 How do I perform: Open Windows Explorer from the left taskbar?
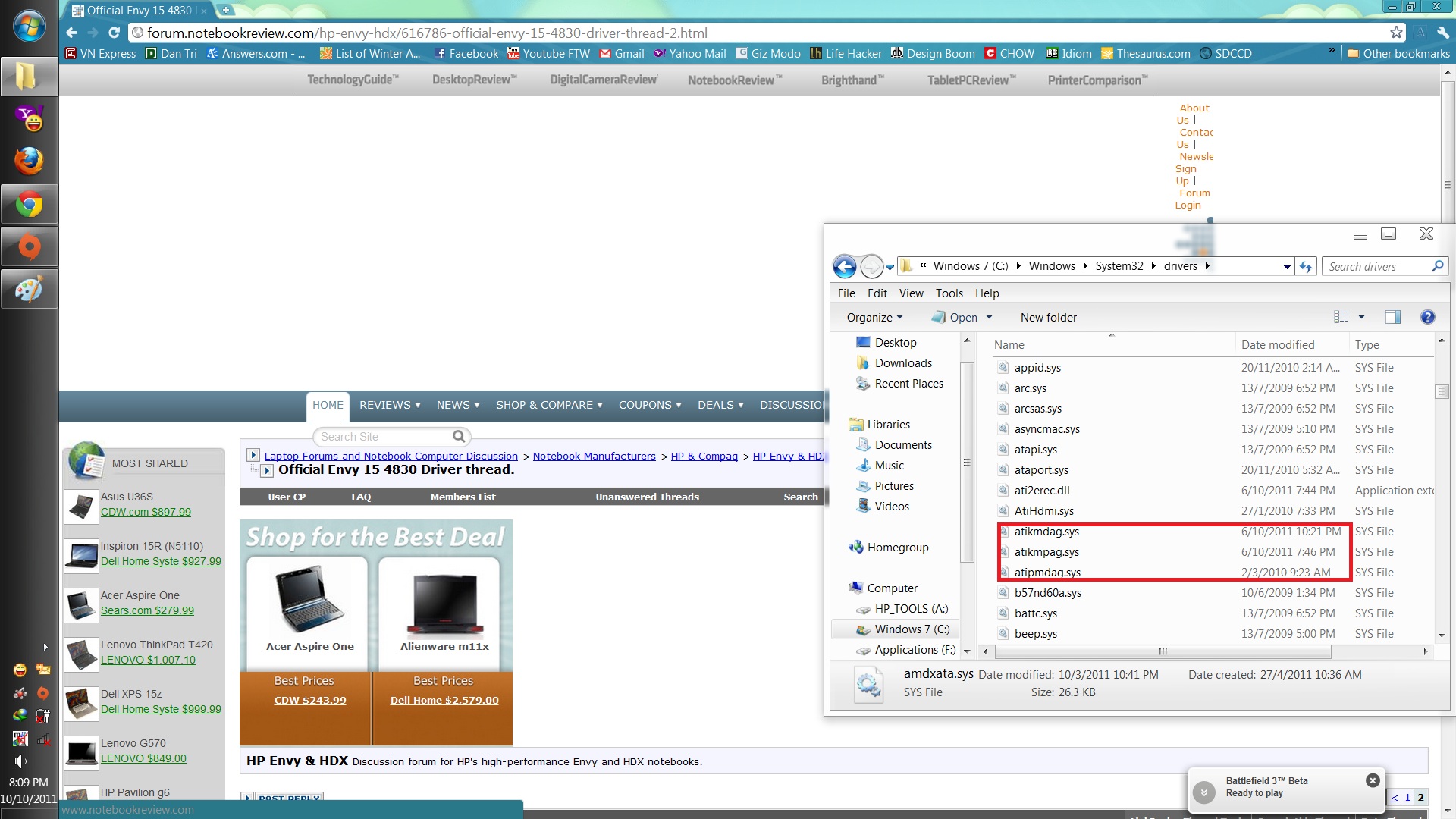click(x=29, y=76)
